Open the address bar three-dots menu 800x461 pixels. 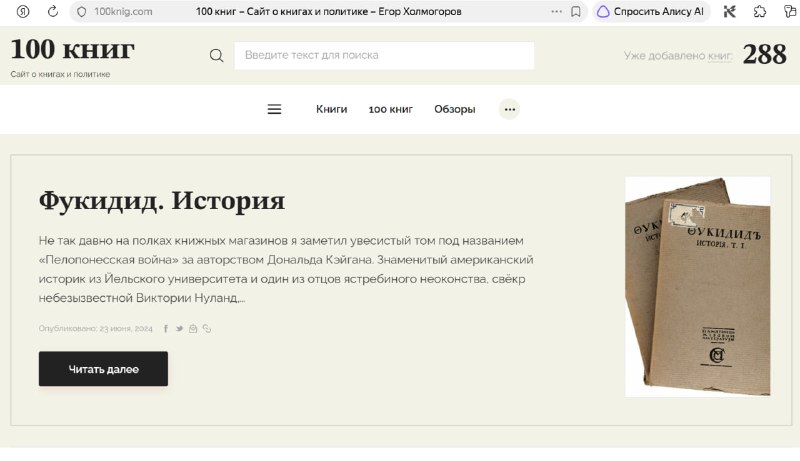[x=556, y=11]
